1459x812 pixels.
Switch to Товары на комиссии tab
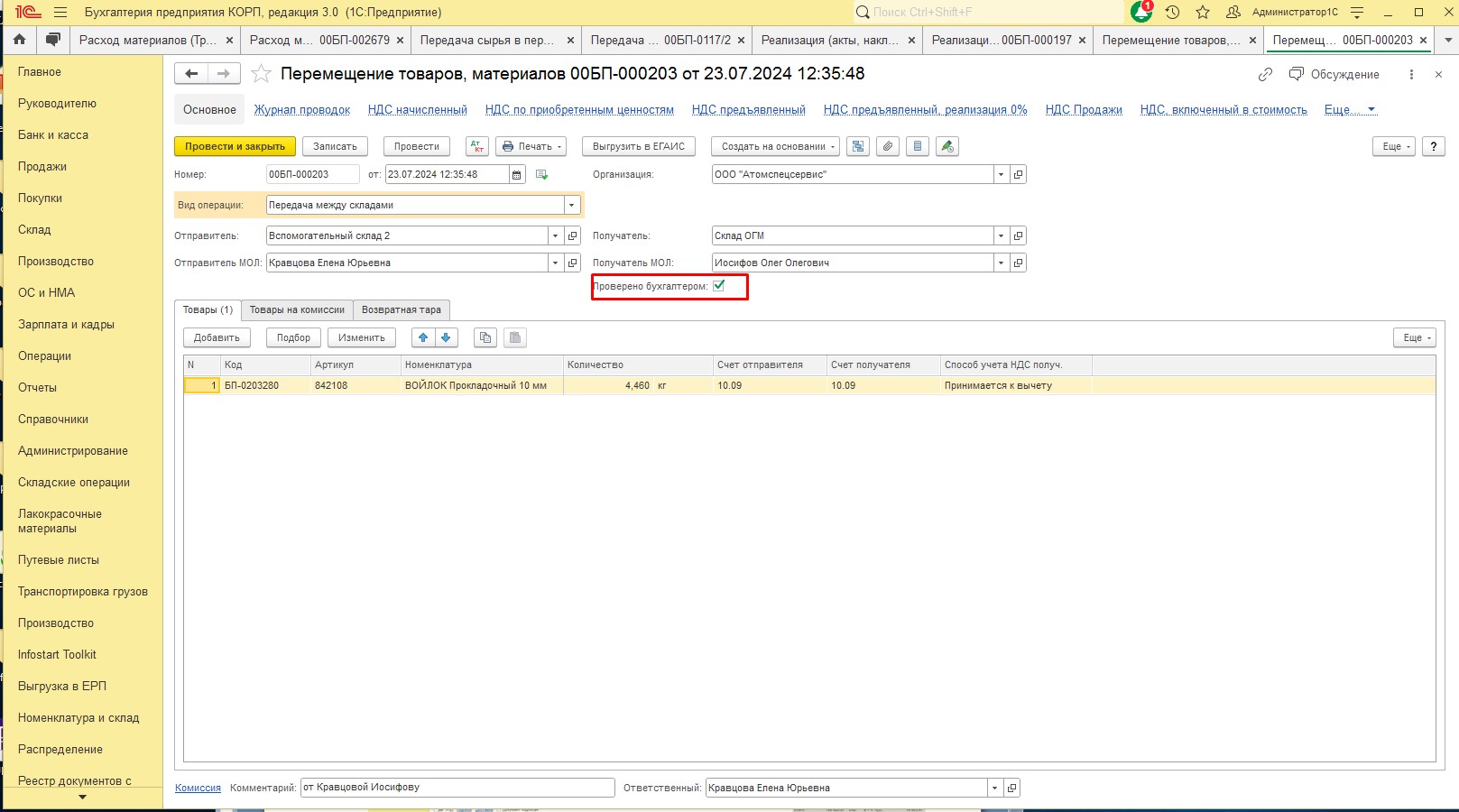(297, 309)
